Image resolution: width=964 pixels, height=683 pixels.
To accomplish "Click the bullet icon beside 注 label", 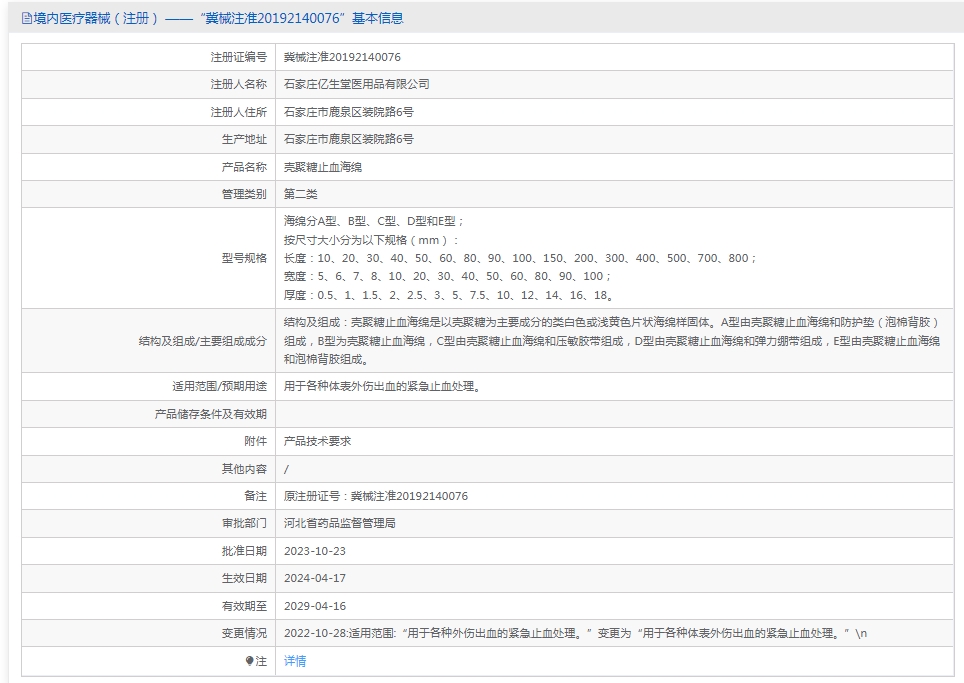I will point(249,661).
